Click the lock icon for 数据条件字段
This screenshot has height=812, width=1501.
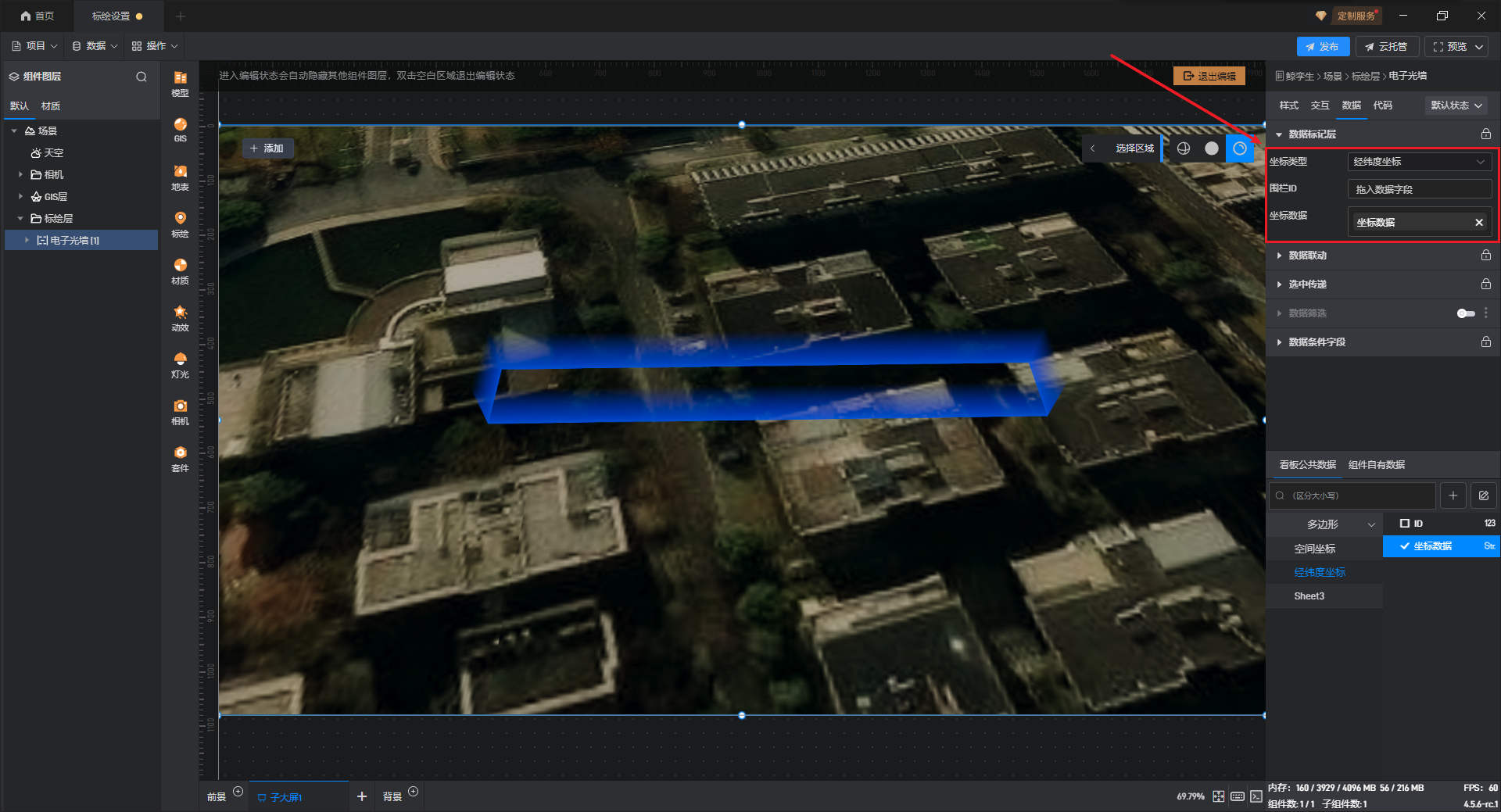point(1486,342)
